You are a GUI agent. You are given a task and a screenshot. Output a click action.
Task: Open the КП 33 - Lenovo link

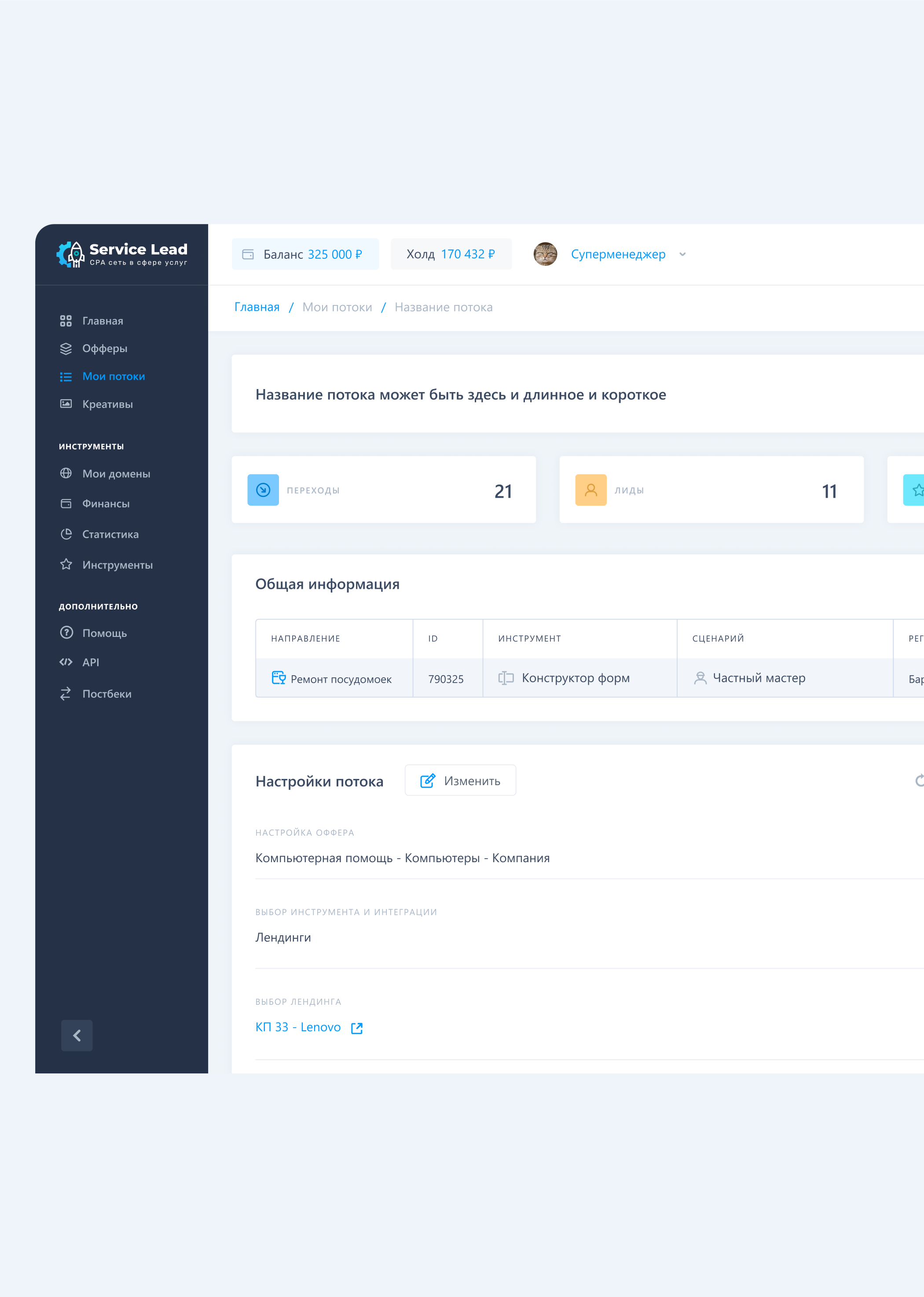tap(298, 1027)
